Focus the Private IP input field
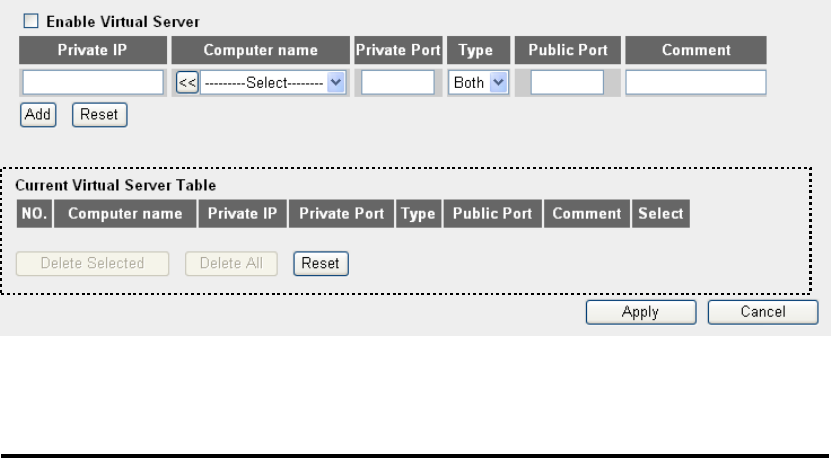 [93, 83]
